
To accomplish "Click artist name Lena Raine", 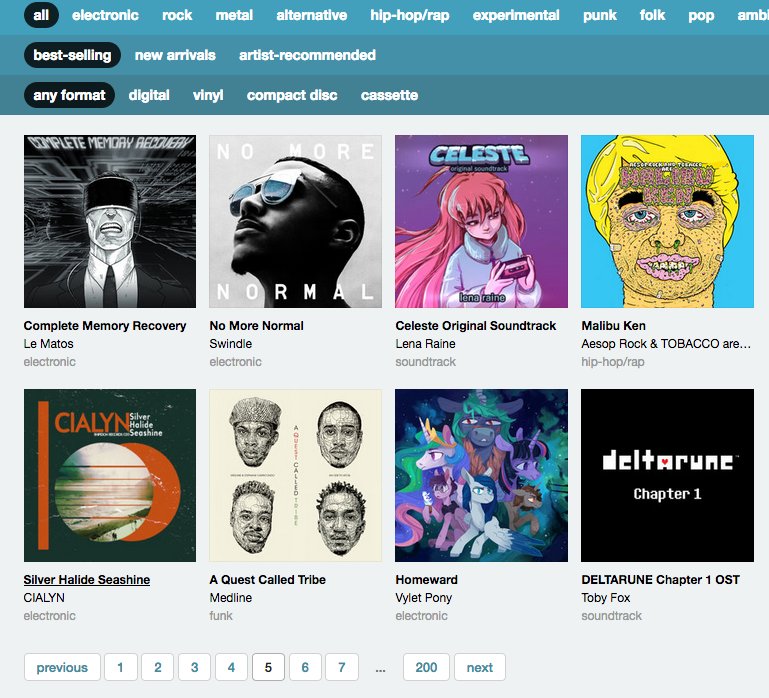I will tap(426, 344).
